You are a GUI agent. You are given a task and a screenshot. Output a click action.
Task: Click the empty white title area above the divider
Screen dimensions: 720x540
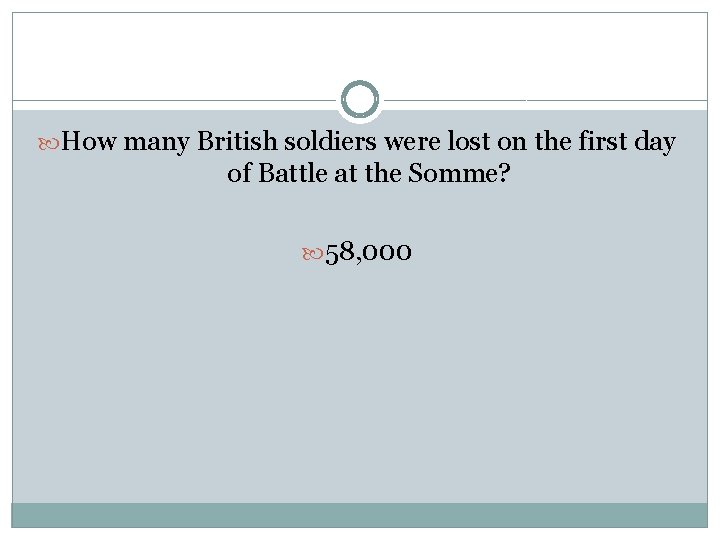click(x=360, y=50)
